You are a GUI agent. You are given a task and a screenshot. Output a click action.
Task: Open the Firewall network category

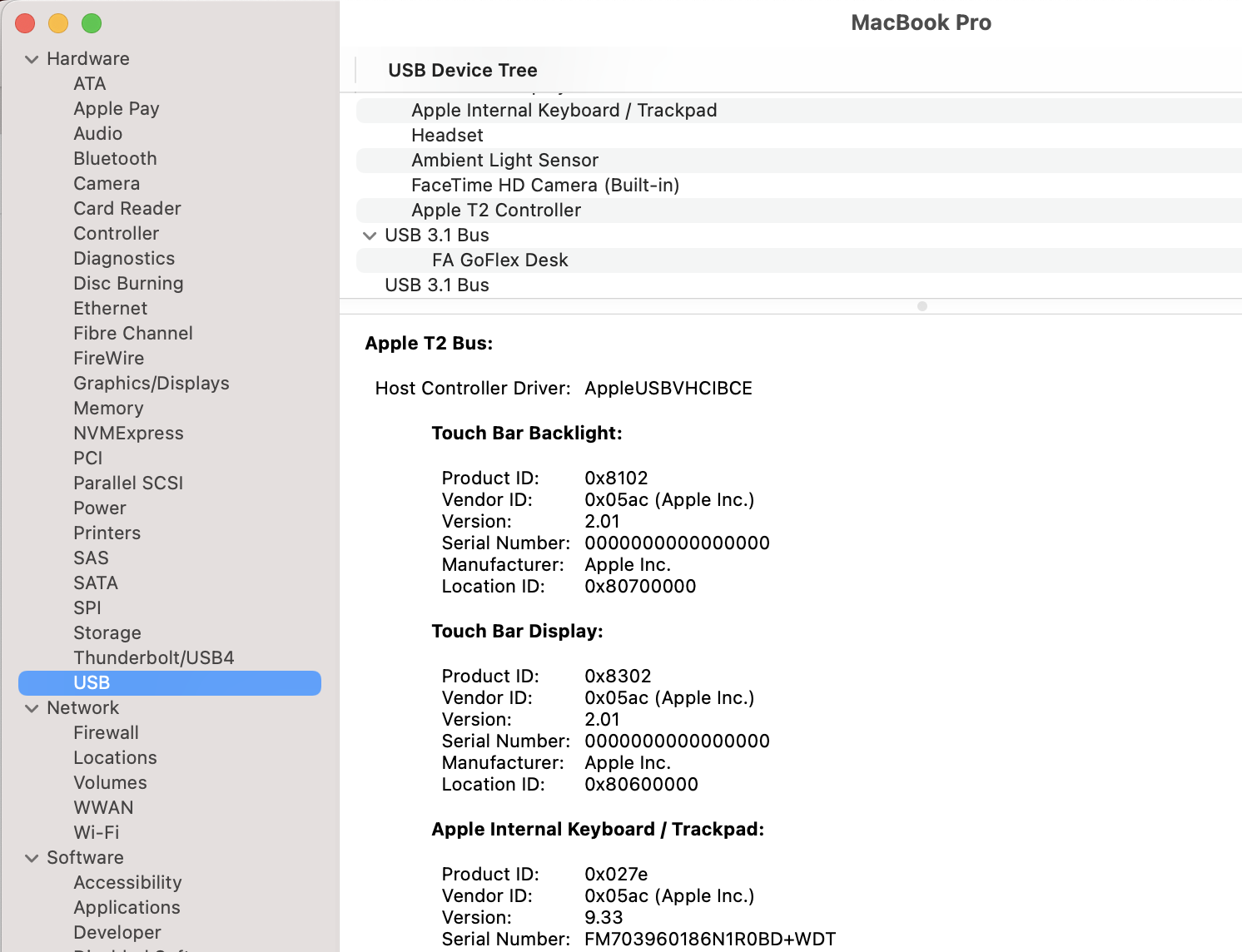tap(106, 732)
